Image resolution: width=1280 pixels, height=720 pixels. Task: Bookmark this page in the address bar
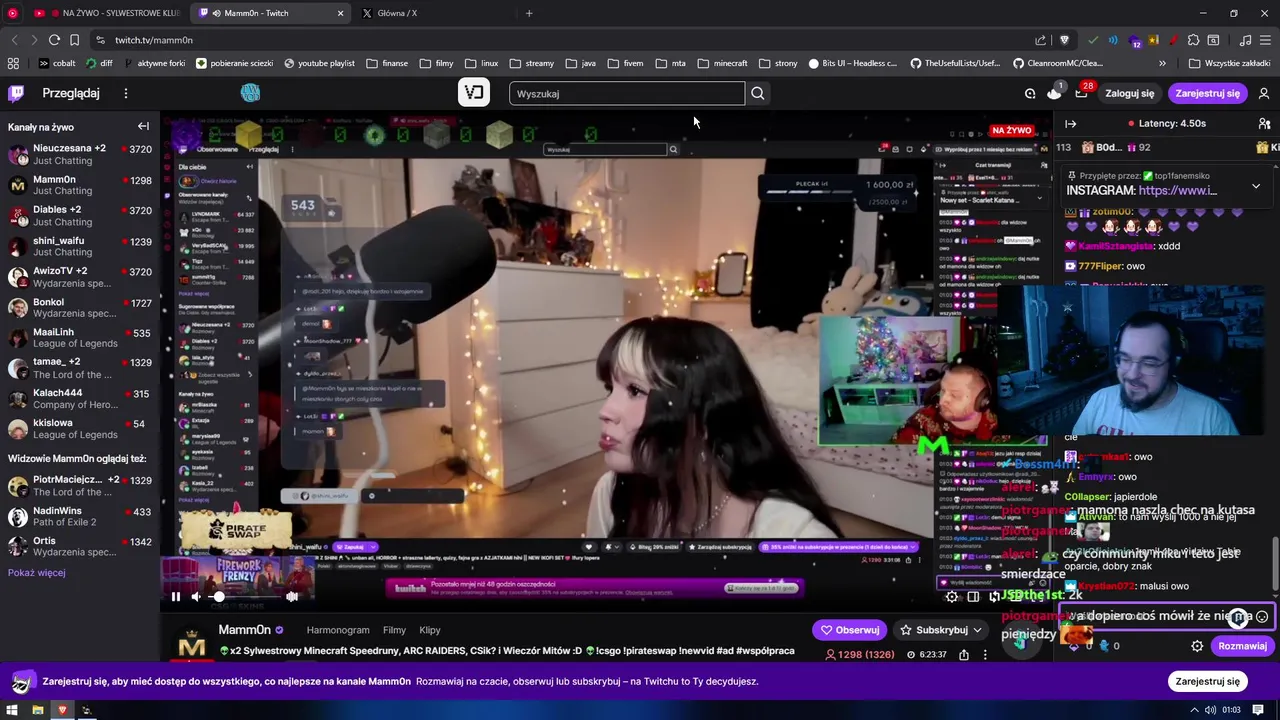point(74,40)
